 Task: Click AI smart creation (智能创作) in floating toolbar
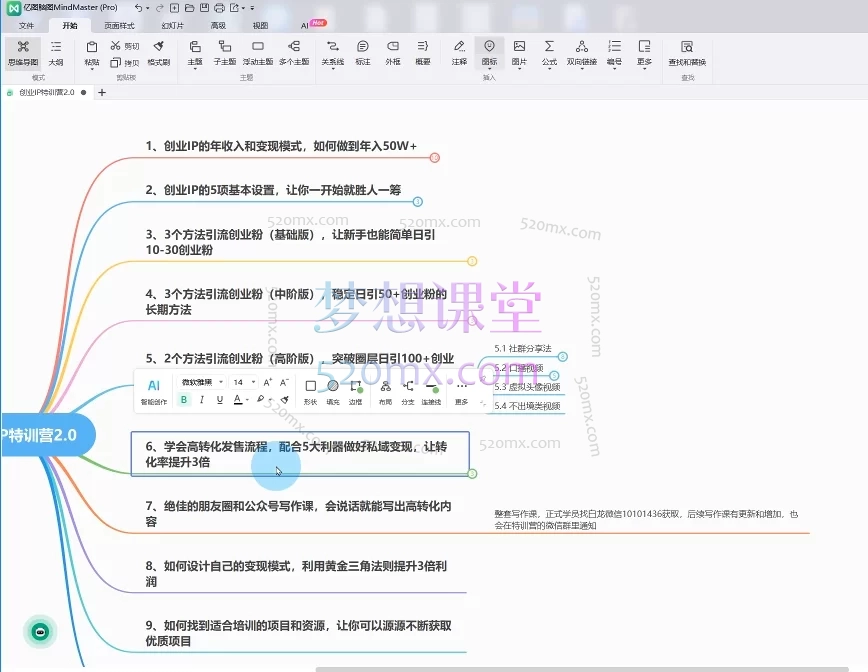[153, 391]
